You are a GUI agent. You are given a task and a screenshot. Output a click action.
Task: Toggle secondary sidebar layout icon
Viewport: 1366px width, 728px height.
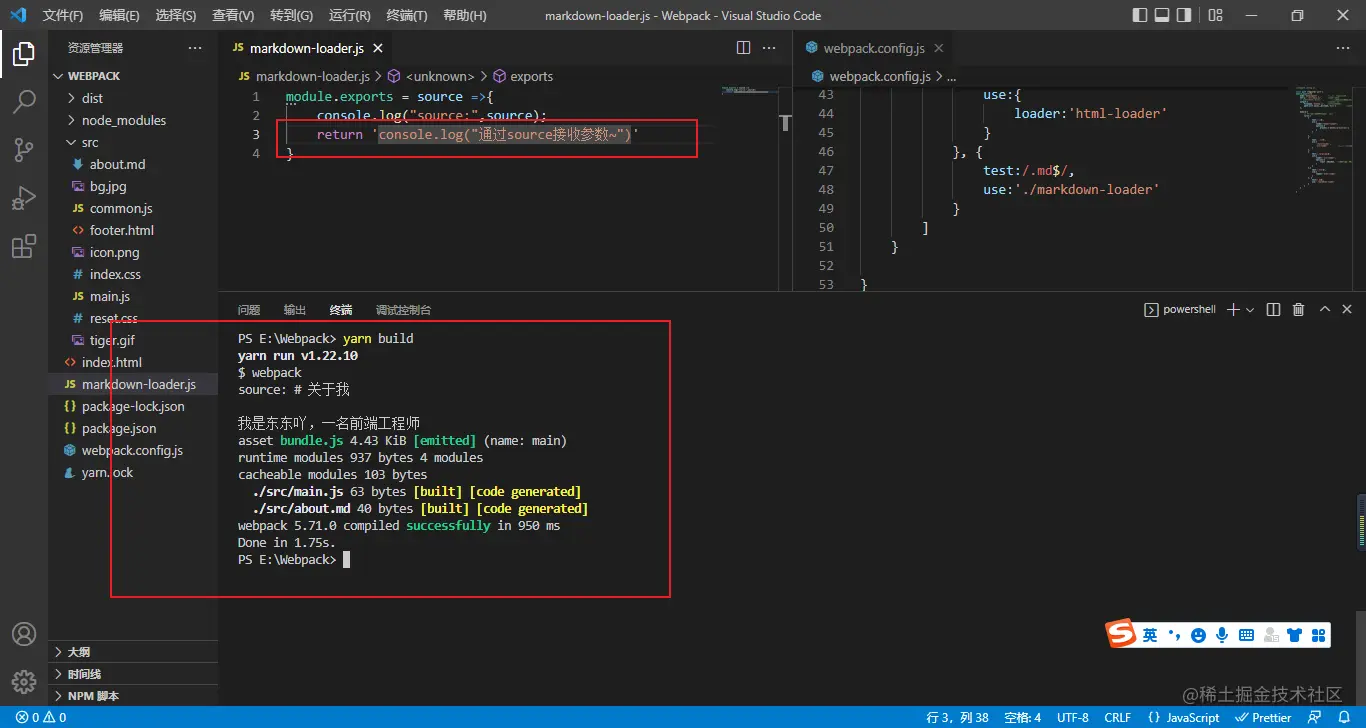[x=1184, y=15]
